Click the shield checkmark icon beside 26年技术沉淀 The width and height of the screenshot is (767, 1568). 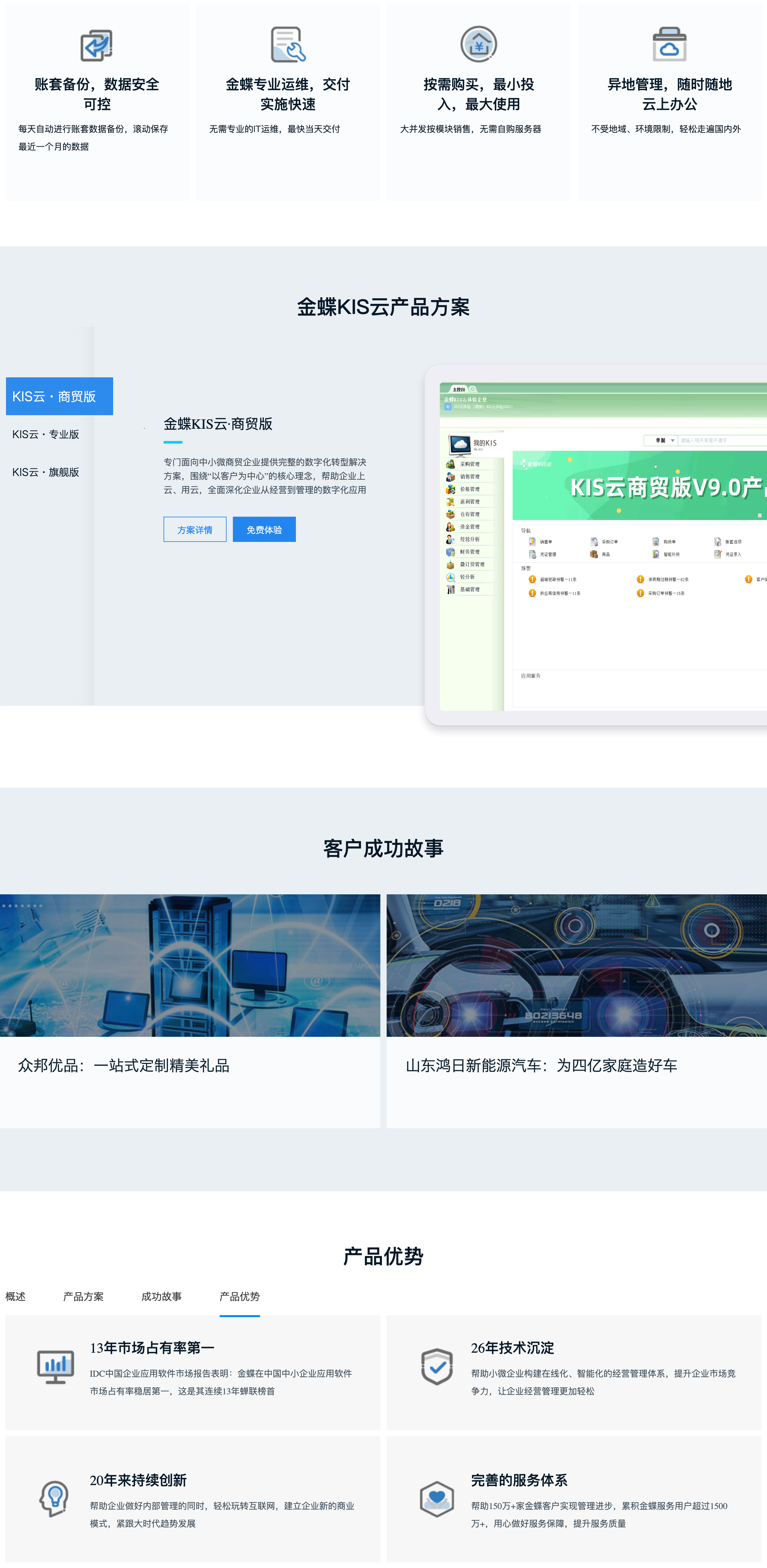click(x=437, y=1367)
